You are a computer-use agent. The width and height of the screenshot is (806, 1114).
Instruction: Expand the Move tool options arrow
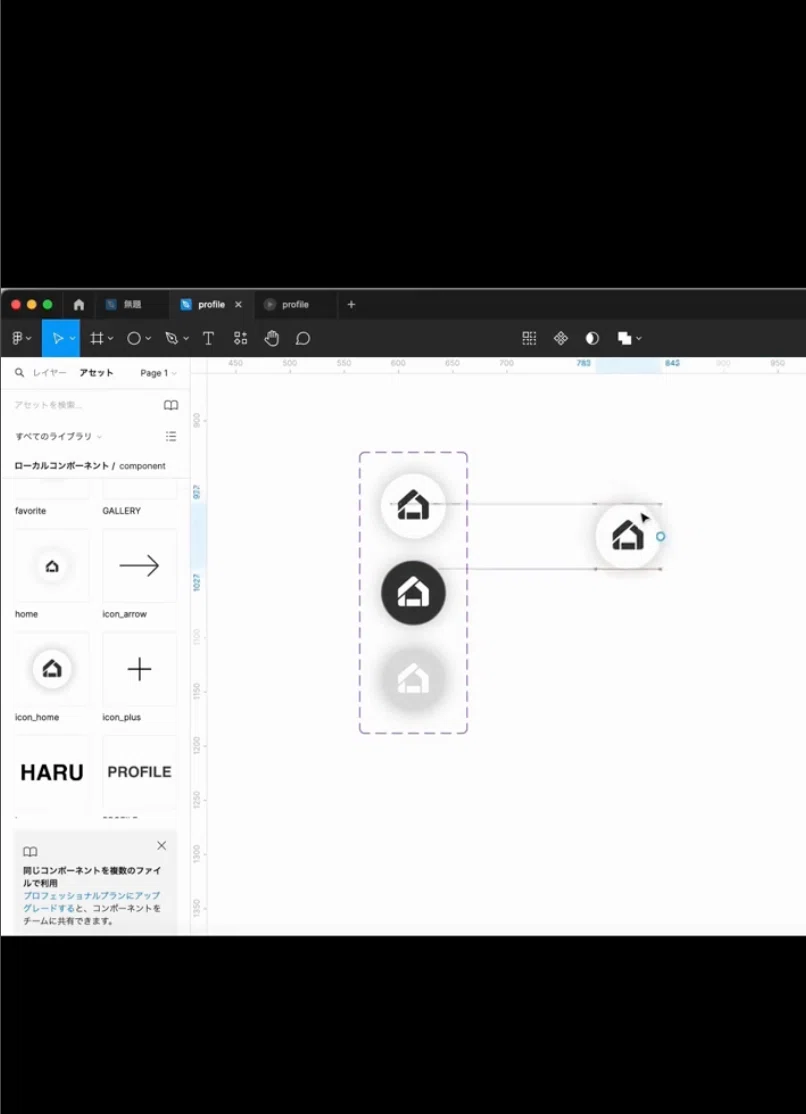click(x=72, y=339)
